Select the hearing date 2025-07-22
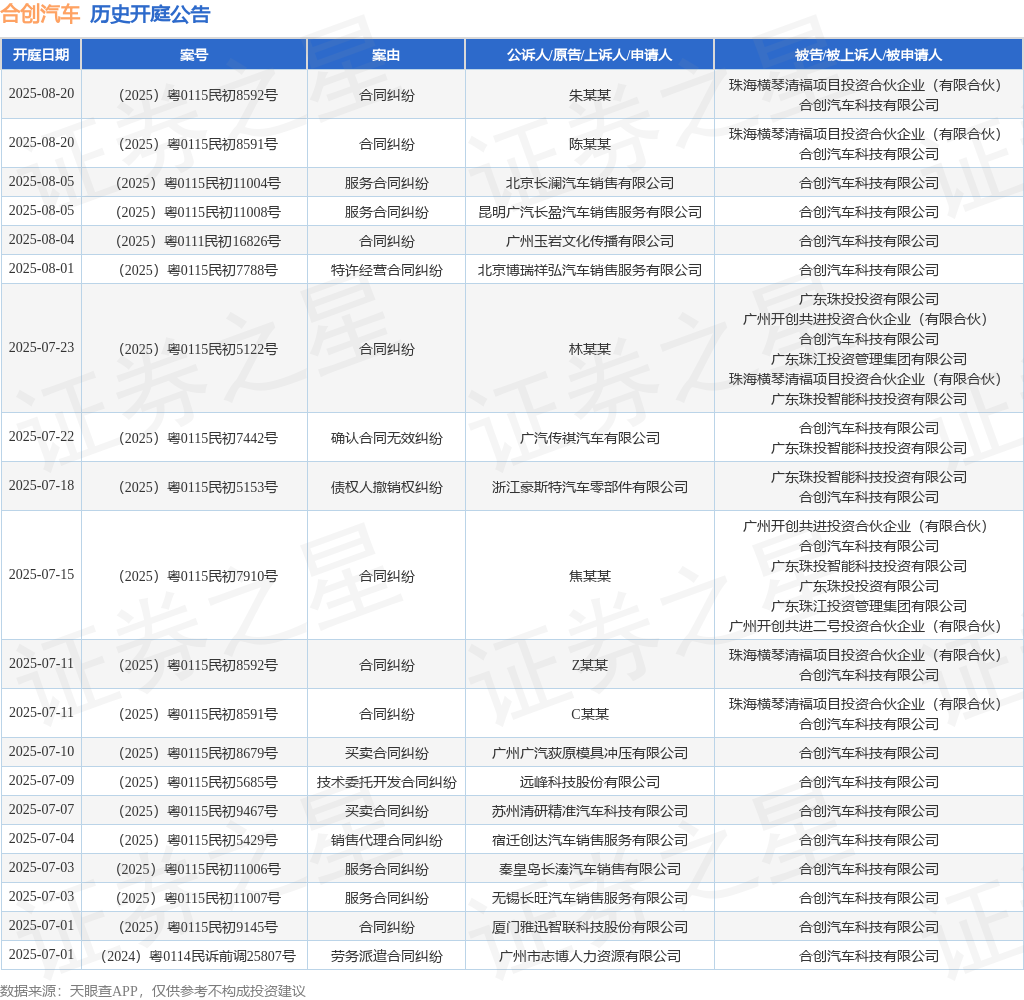Image resolution: width=1024 pixels, height=1000 pixels. (x=41, y=436)
